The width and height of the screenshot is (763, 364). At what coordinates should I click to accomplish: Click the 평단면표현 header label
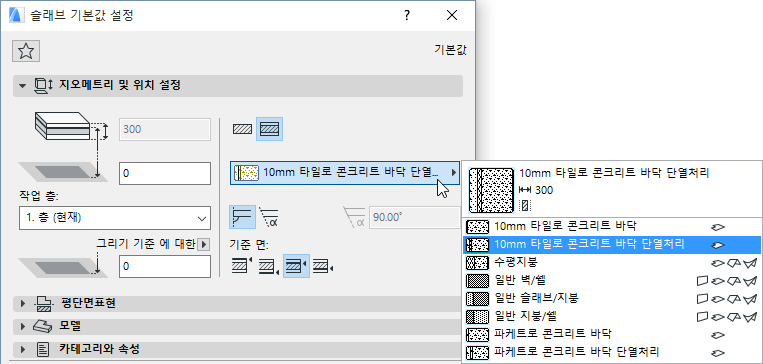point(88,304)
